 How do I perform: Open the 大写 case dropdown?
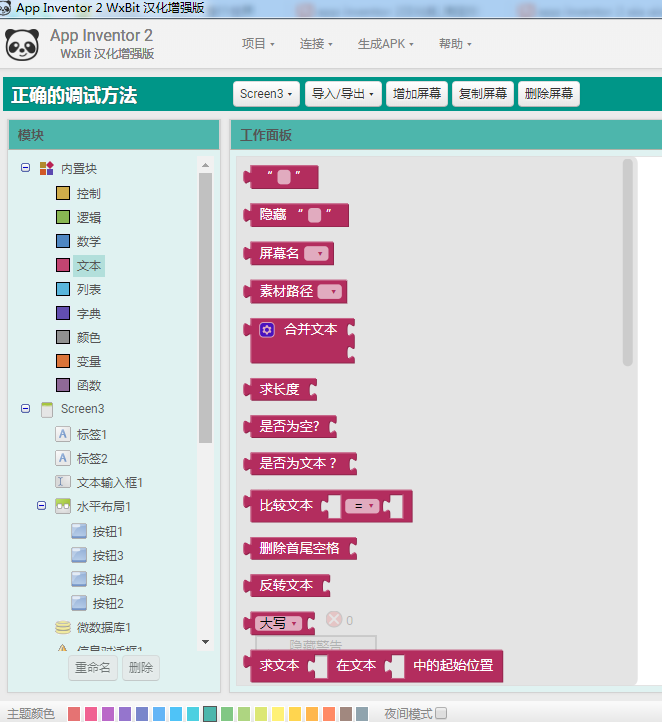tap(278, 623)
